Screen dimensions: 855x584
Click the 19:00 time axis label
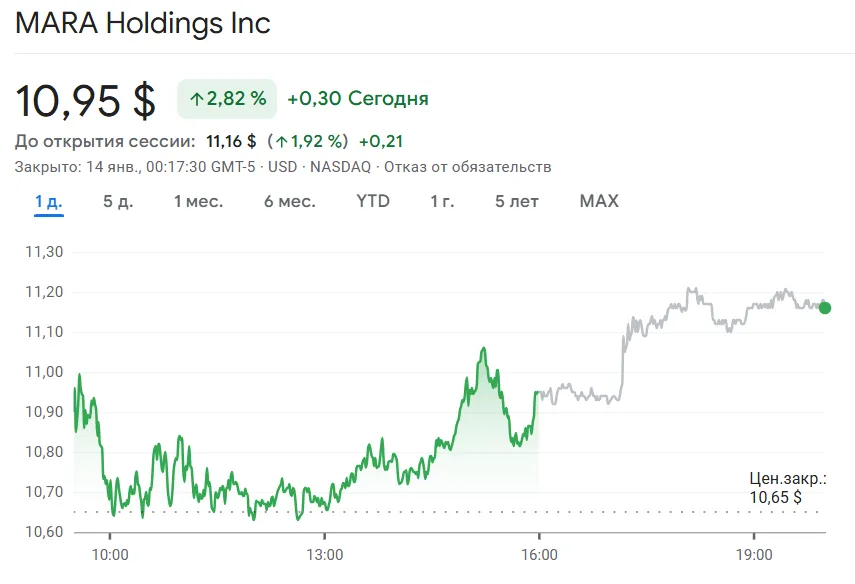754,554
